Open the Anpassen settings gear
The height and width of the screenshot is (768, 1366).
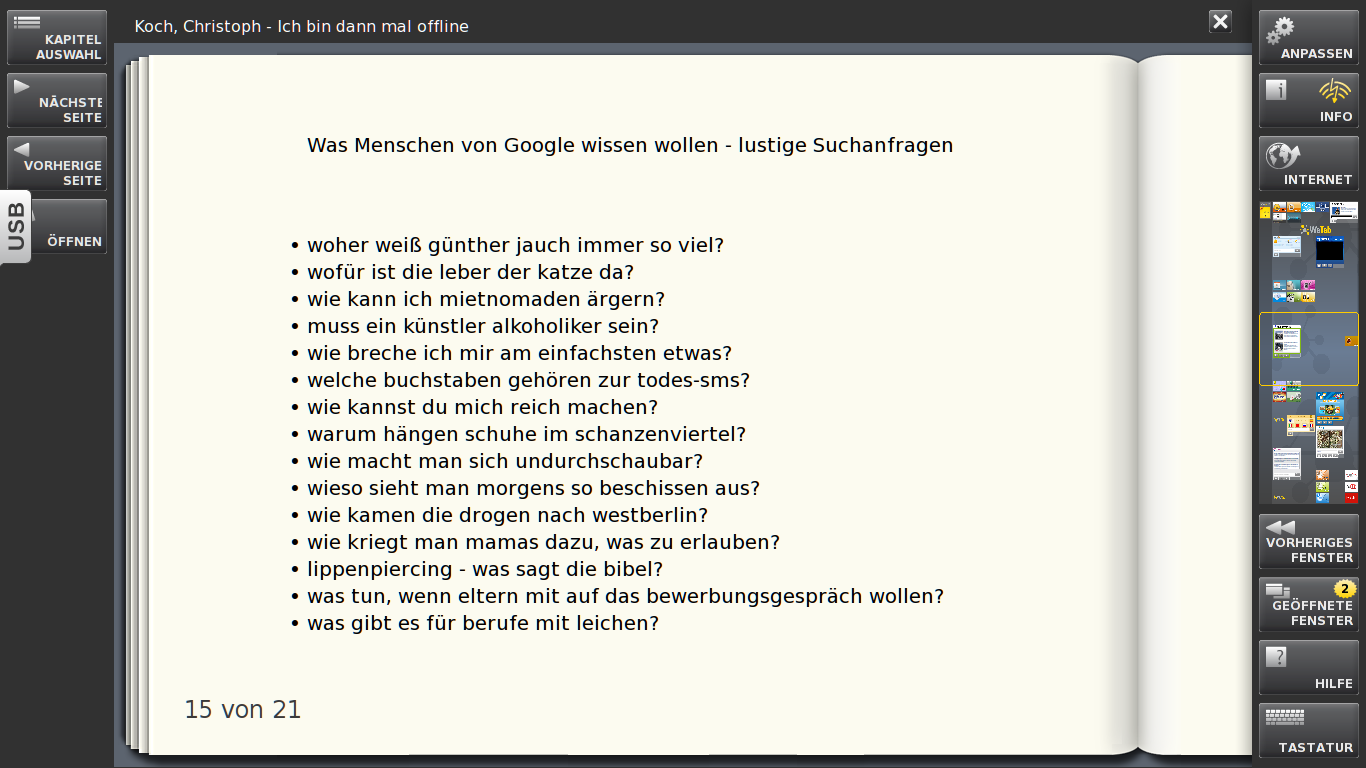[1308, 38]
